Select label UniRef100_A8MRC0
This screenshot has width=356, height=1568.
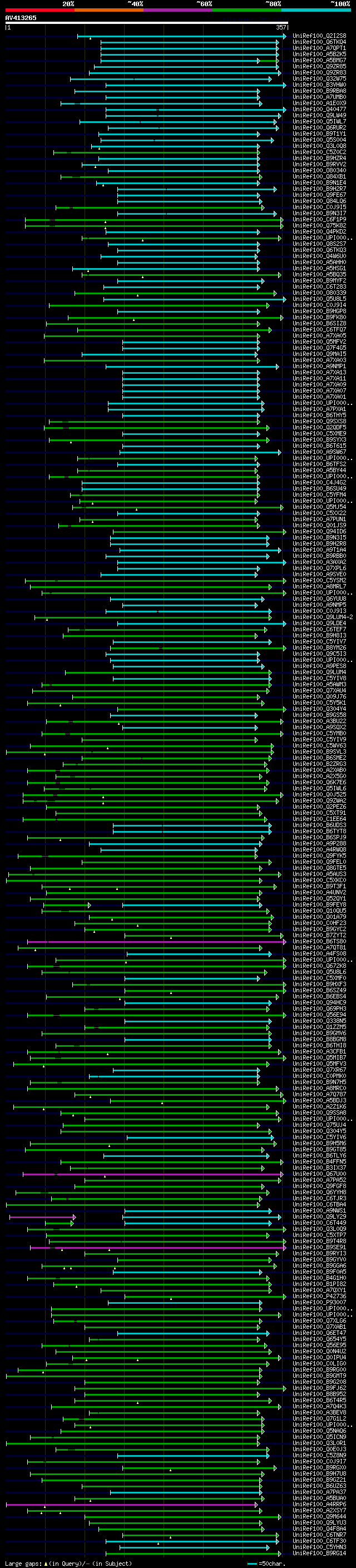(319, 1089)
